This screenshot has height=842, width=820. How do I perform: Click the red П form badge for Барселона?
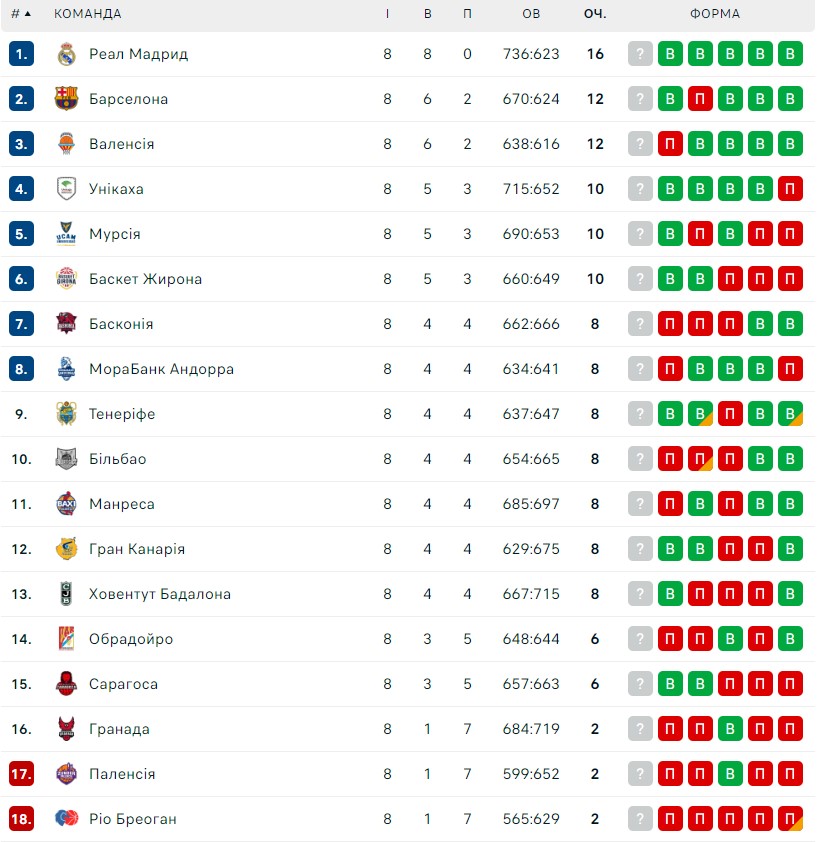coord(700,99)
